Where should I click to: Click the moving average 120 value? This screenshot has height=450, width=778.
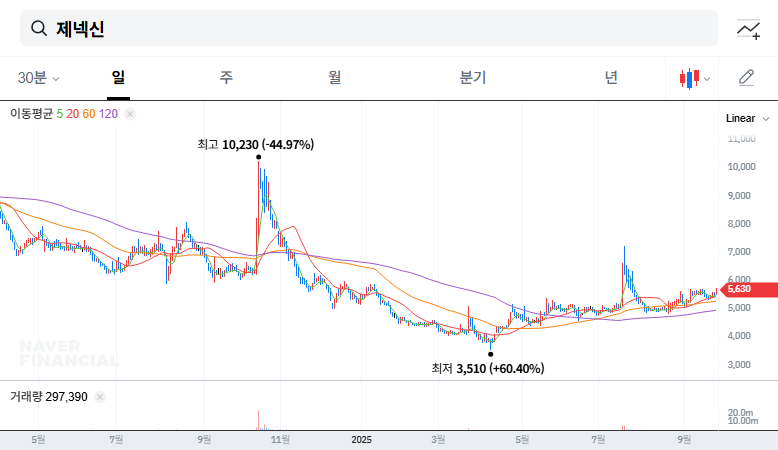[x=108, y=114]
